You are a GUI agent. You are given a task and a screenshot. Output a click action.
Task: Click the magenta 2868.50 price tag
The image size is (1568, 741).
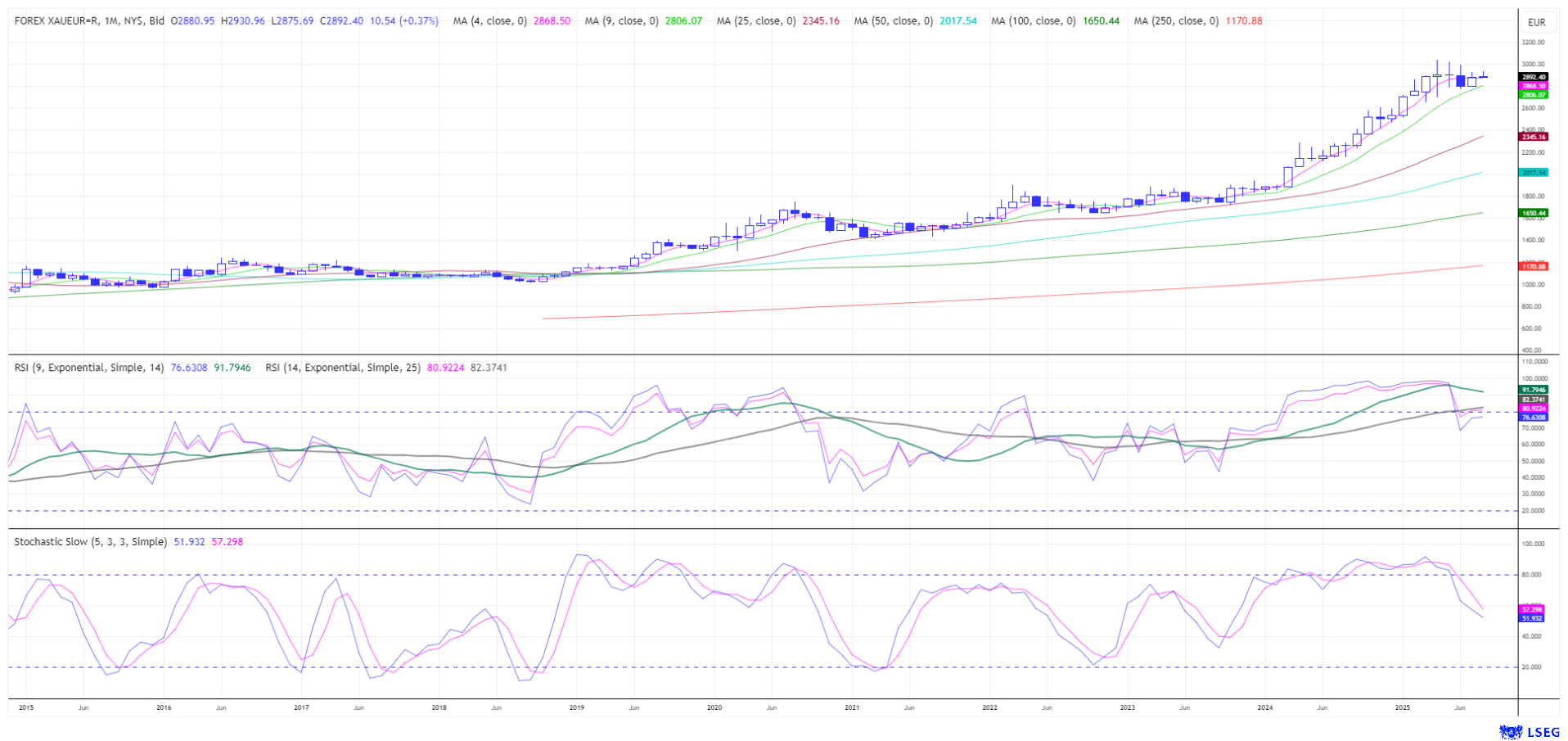pos(1533,86)
